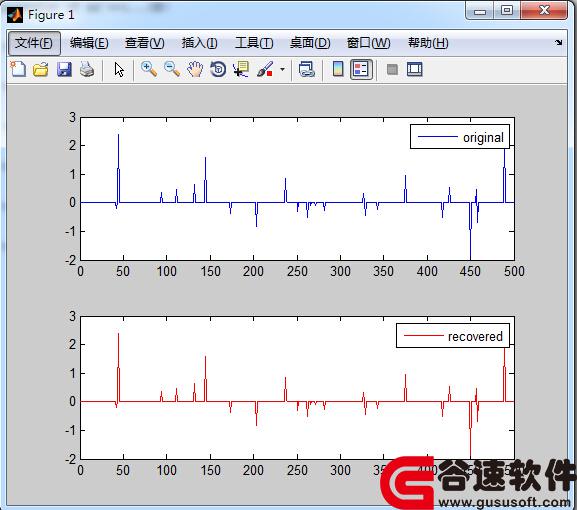This screenshot has width=577, height=510.
Task: Open the 帮助(H) menu
Action: (428, 43)
